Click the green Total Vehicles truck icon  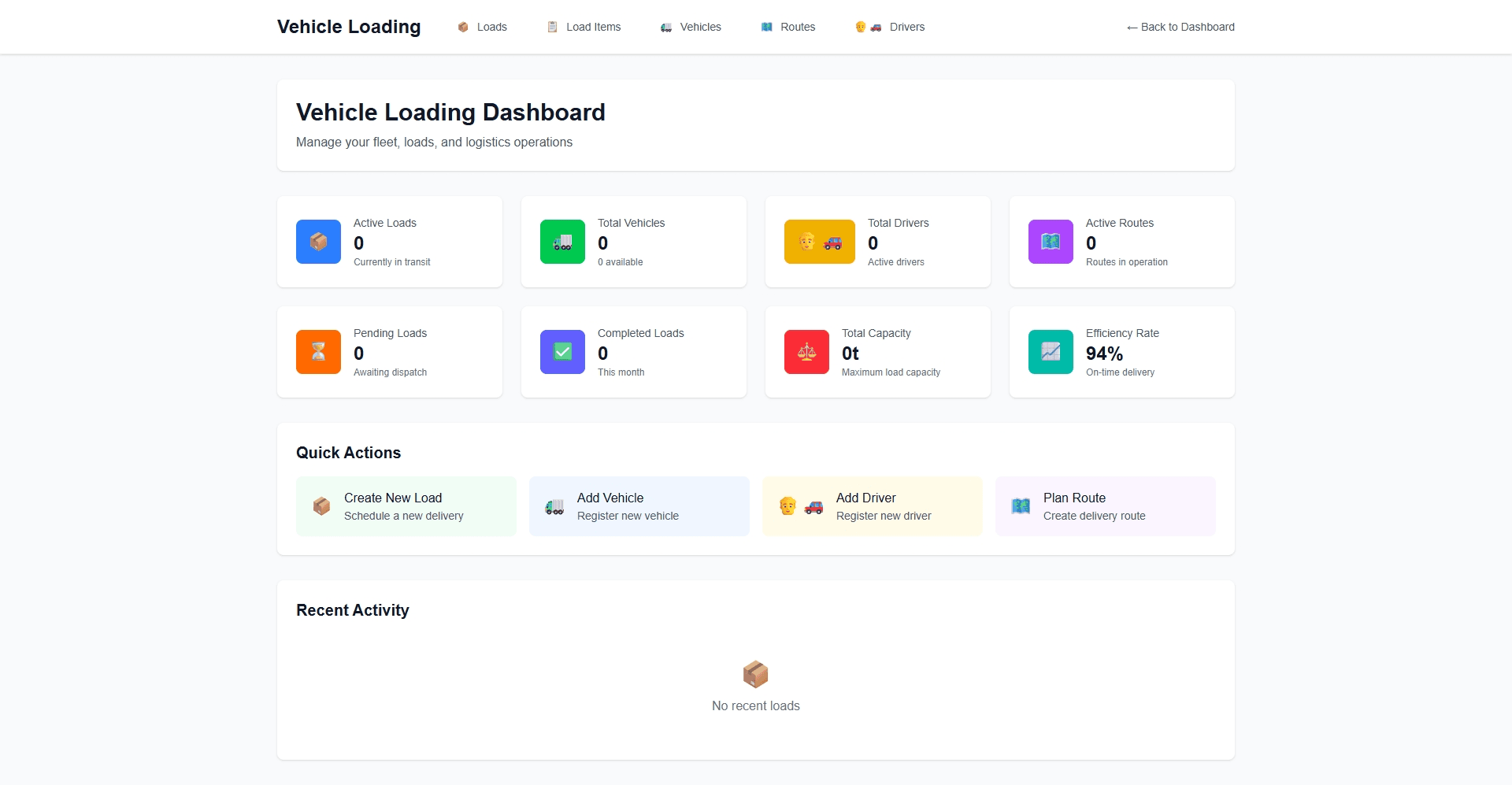pos(562,242)
